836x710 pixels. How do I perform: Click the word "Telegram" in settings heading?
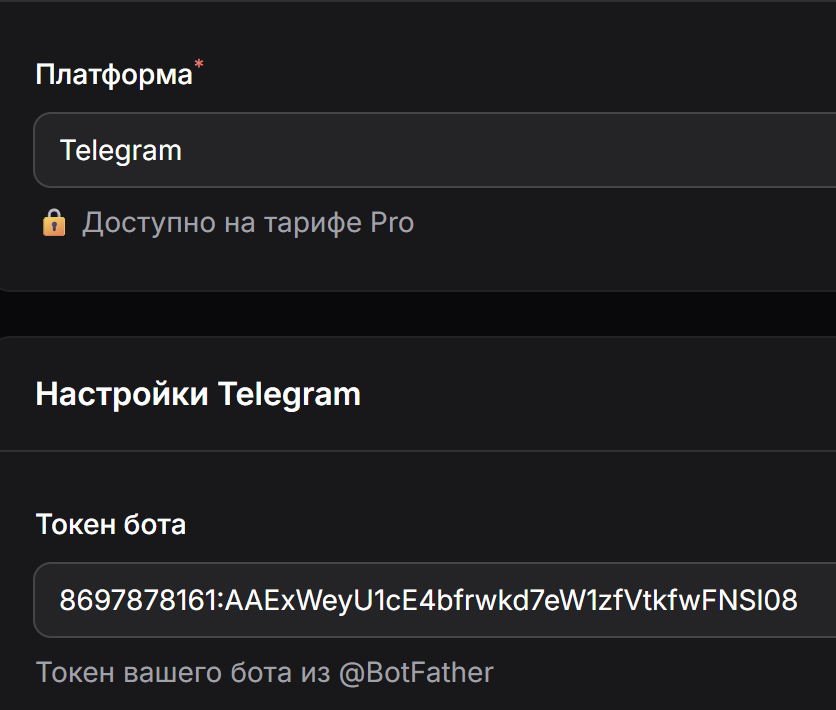click(289, 394)
